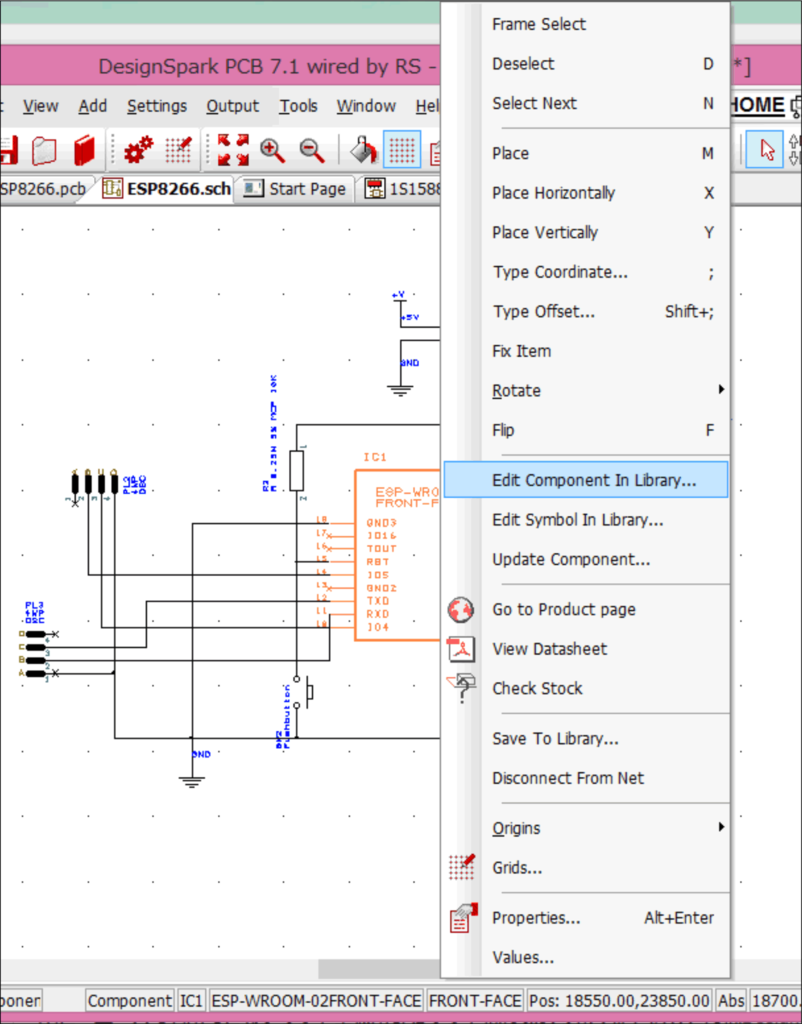The image size is (802, 1024).
Task: Click the zoom out magnifier icon
Action: pos(312,150)
